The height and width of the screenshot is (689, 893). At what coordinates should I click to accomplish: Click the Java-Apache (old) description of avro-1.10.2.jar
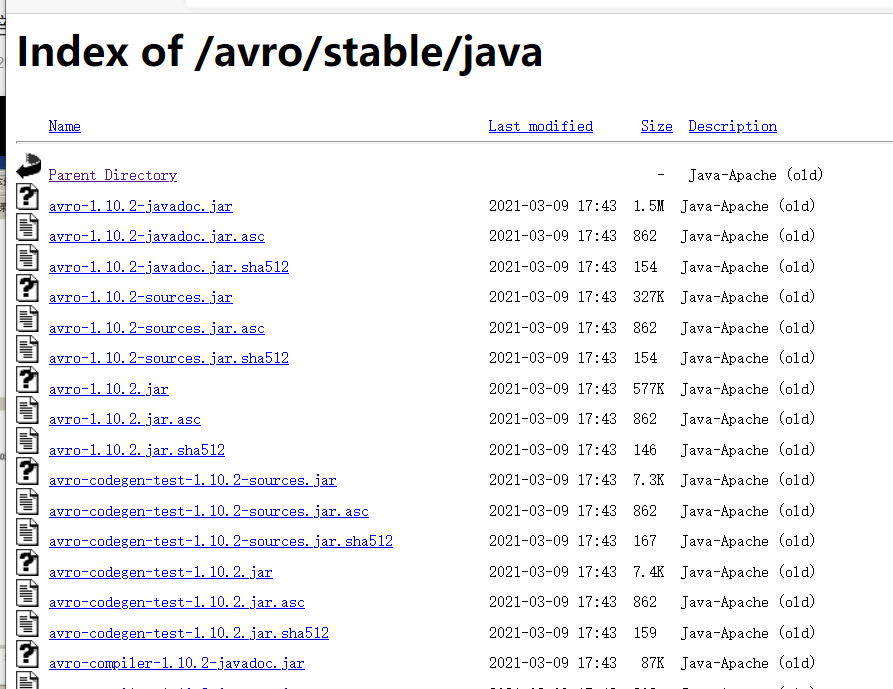(x=748, y=389)
